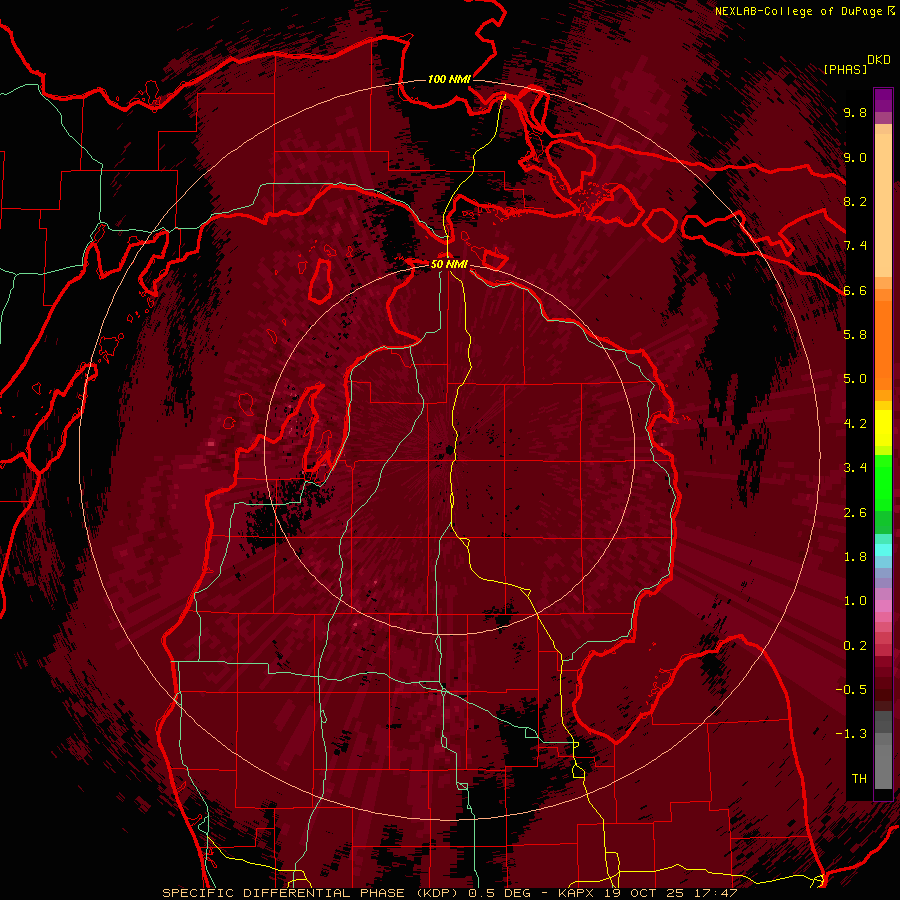This screenshot has height=900, width=900.
Task: Click the TH label on color scale
Action: (x=859, y=779)
